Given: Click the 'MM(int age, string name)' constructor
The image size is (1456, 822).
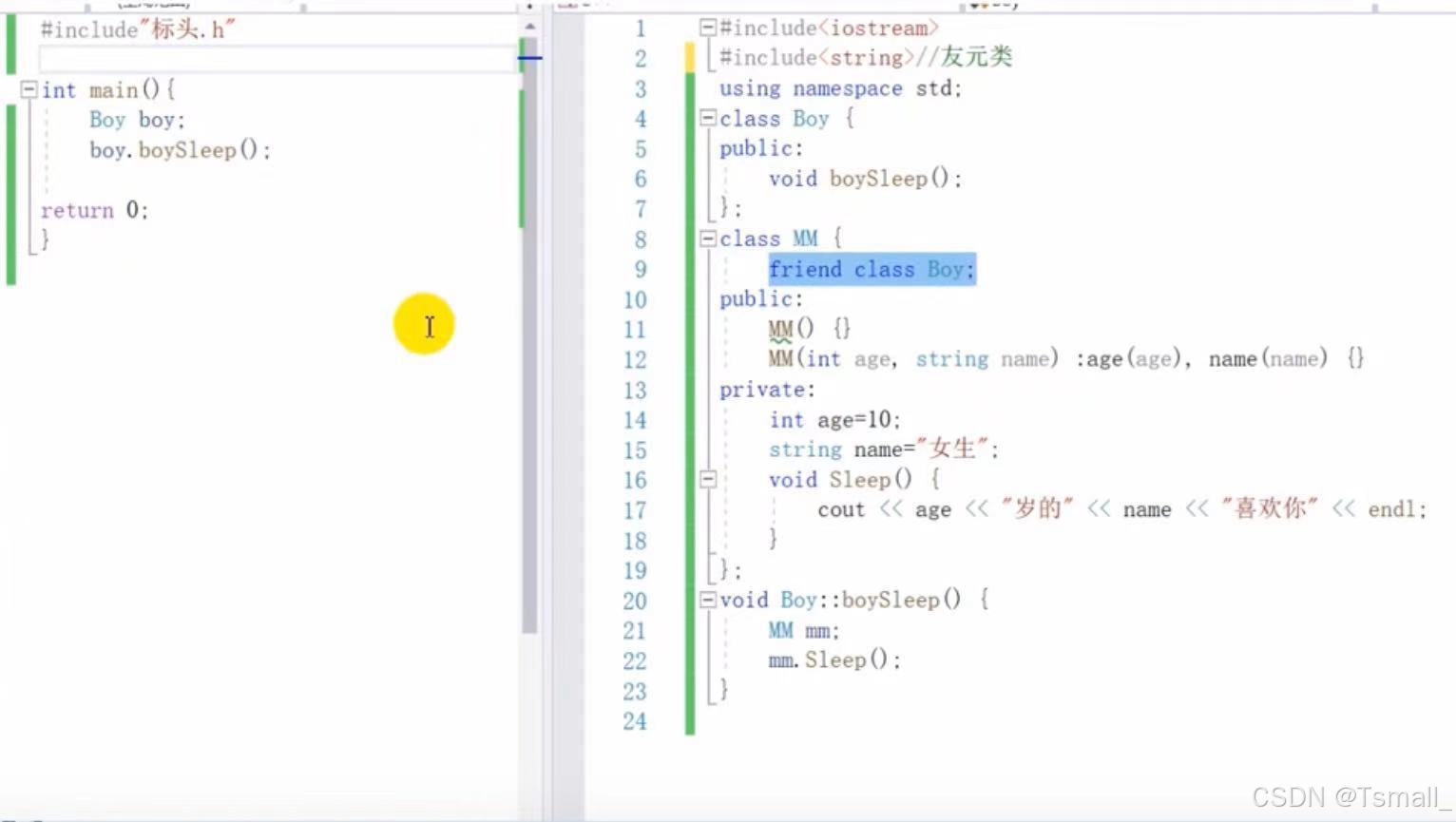Looking at the screenshot, I should pos(912,359).
